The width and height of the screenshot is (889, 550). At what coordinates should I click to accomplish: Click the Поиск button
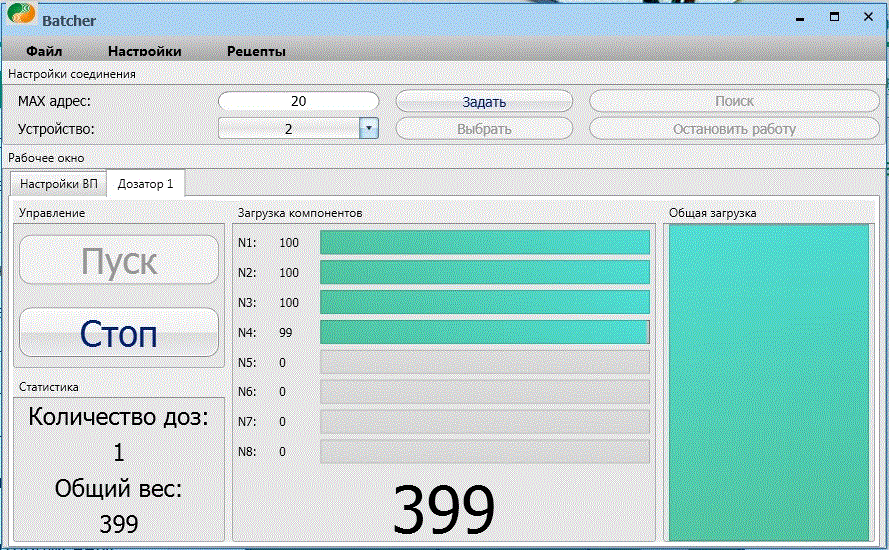[x=734, y=101]
